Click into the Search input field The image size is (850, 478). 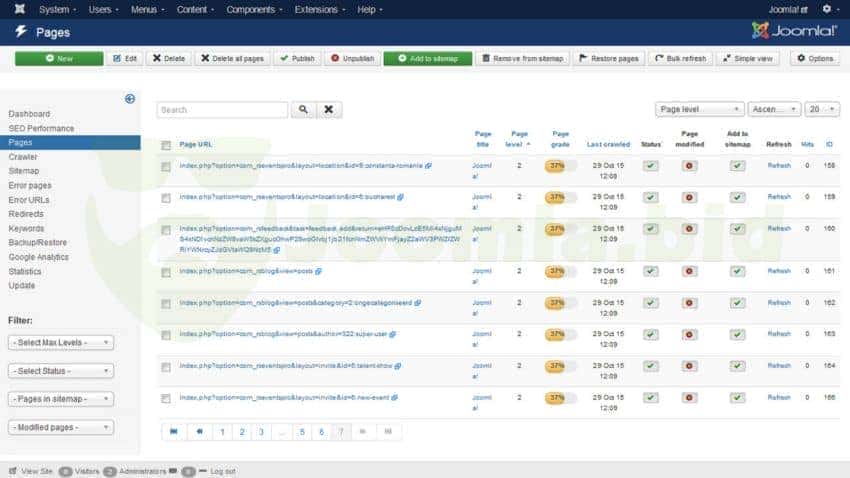[x=222, y=110]
